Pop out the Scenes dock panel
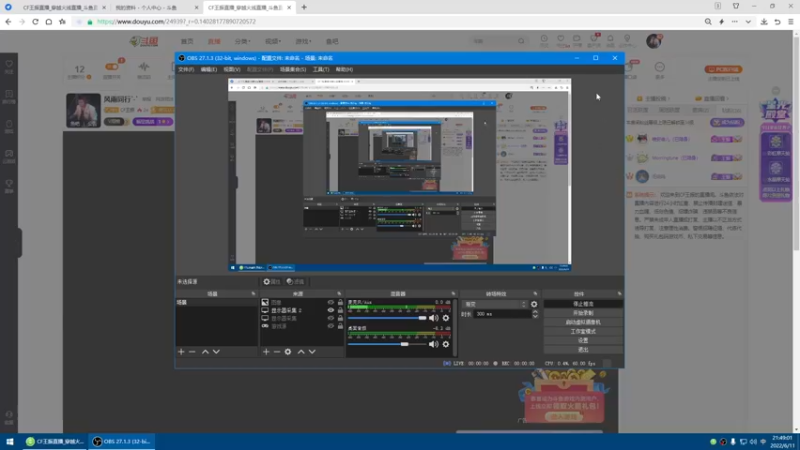This screenshot has width=800, height=450. point(254,294)
